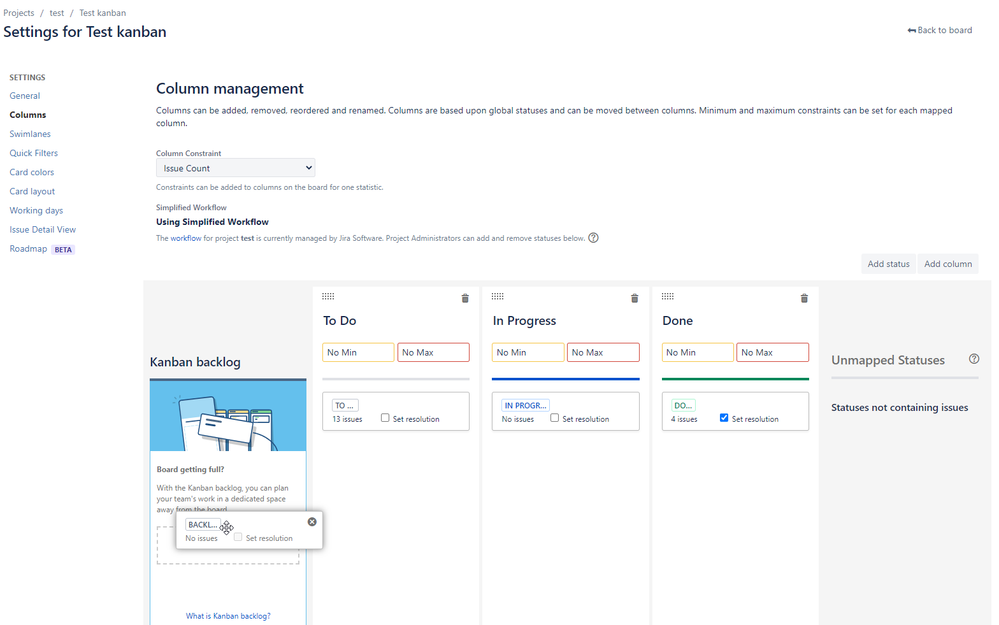Grab the In Progress column drag handle
The height and width of the screenshot is (625, 999).
(498, 296)
